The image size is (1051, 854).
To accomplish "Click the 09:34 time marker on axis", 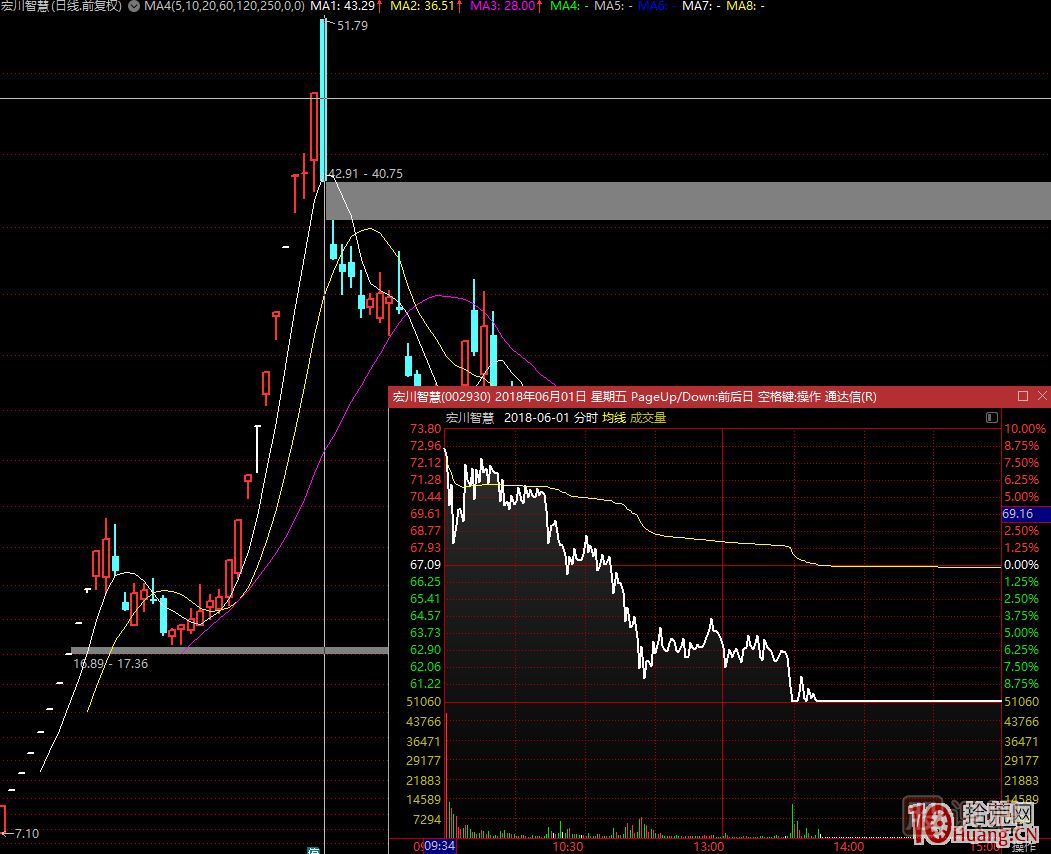I will (x=440, y=846).
